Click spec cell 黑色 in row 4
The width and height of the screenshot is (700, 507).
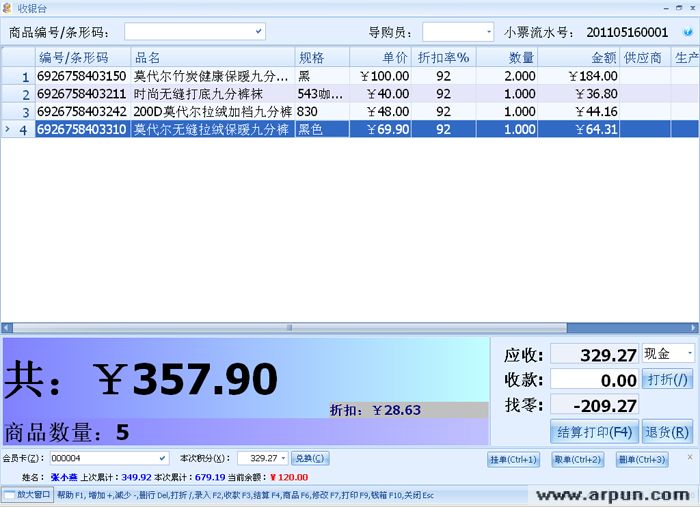coord(322,129)
